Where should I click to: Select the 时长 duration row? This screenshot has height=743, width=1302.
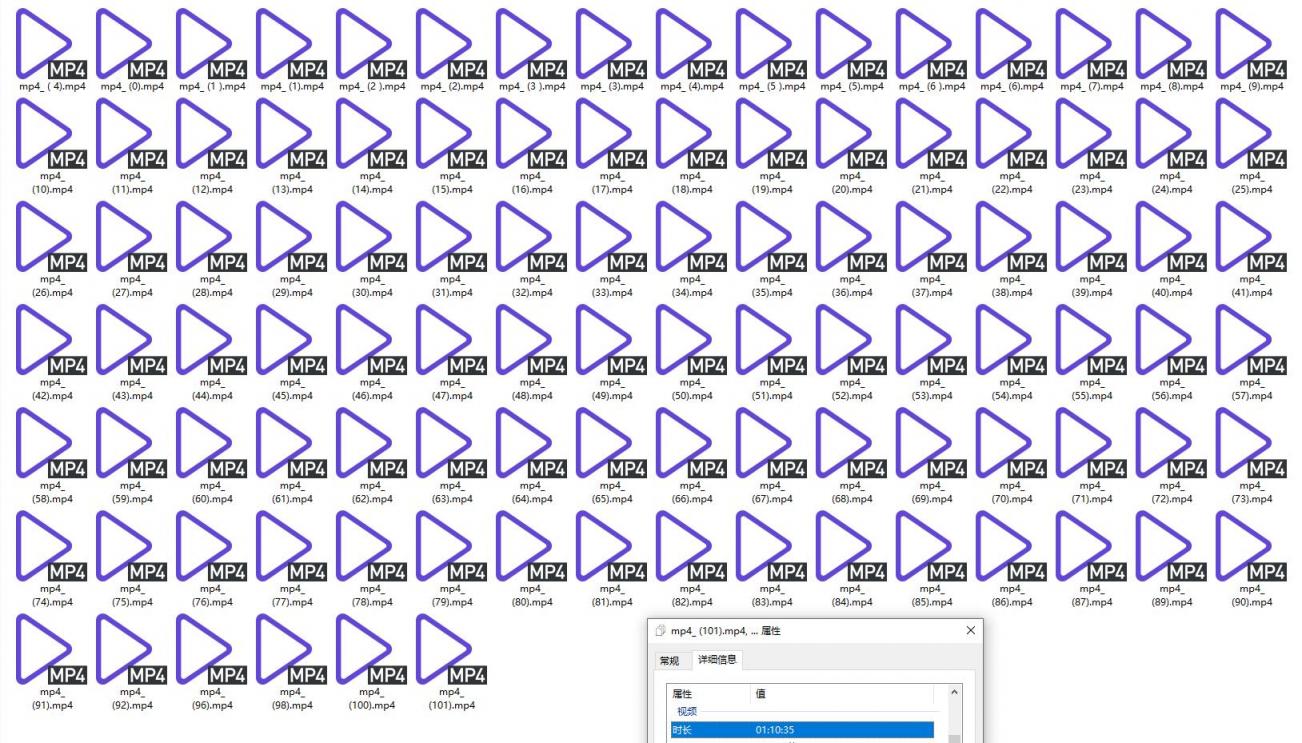(x=802, y=730)
